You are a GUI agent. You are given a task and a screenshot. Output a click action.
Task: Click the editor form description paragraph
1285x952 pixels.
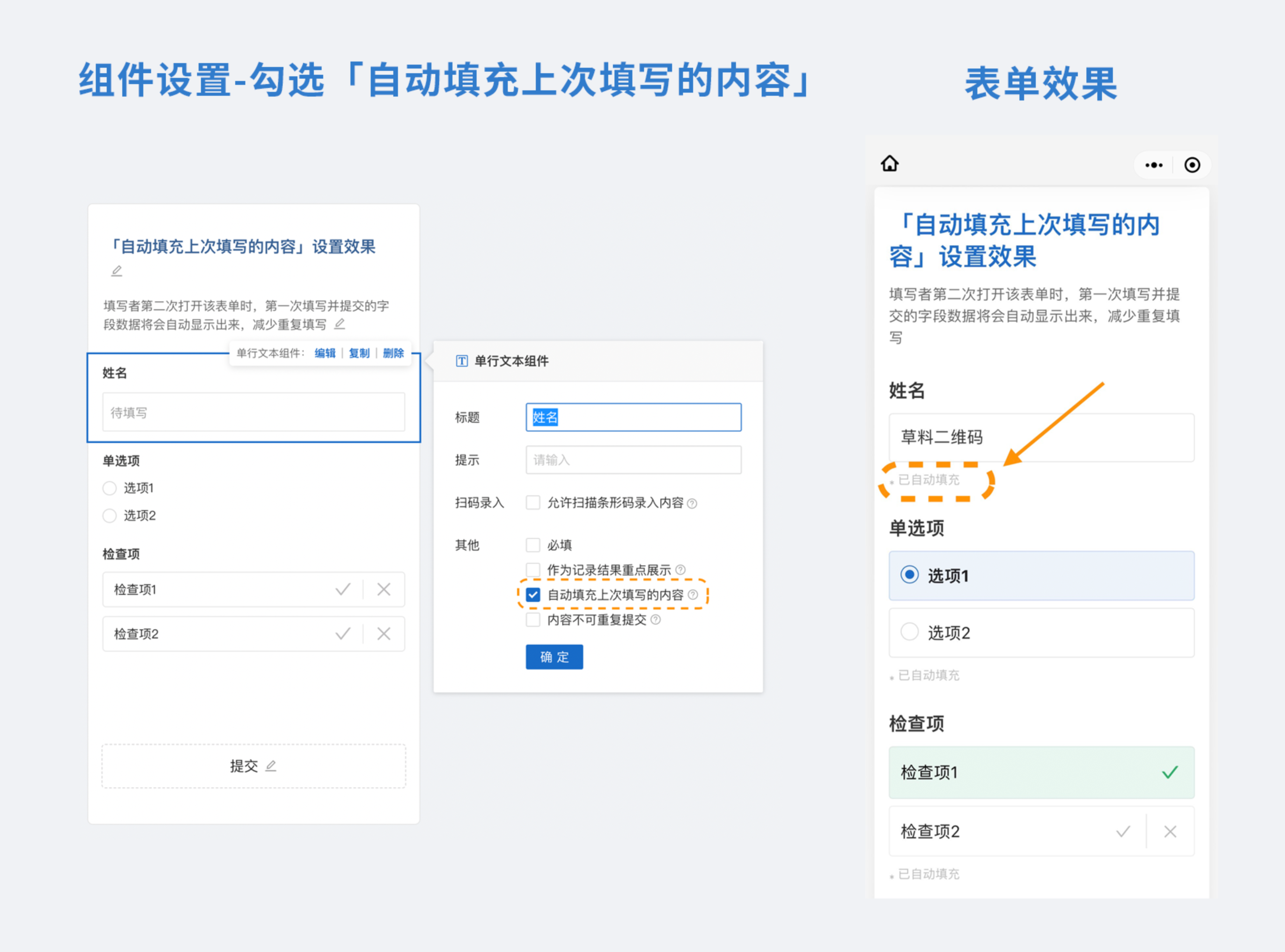tap(246, 315)
